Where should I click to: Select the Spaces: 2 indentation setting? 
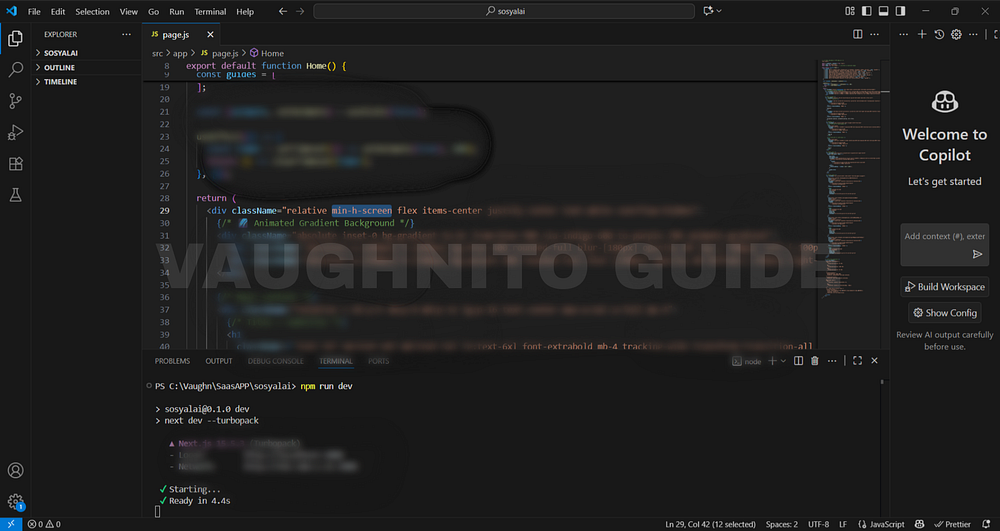click(x=781, y=524)
